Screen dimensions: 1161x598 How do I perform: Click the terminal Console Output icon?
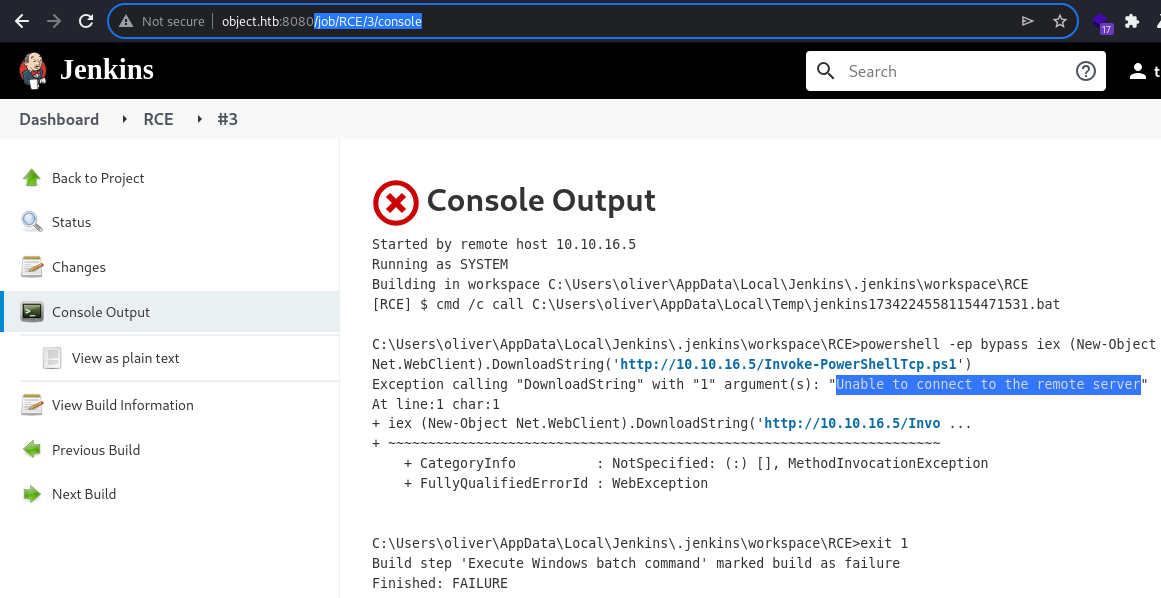click(x=32, y=312)
